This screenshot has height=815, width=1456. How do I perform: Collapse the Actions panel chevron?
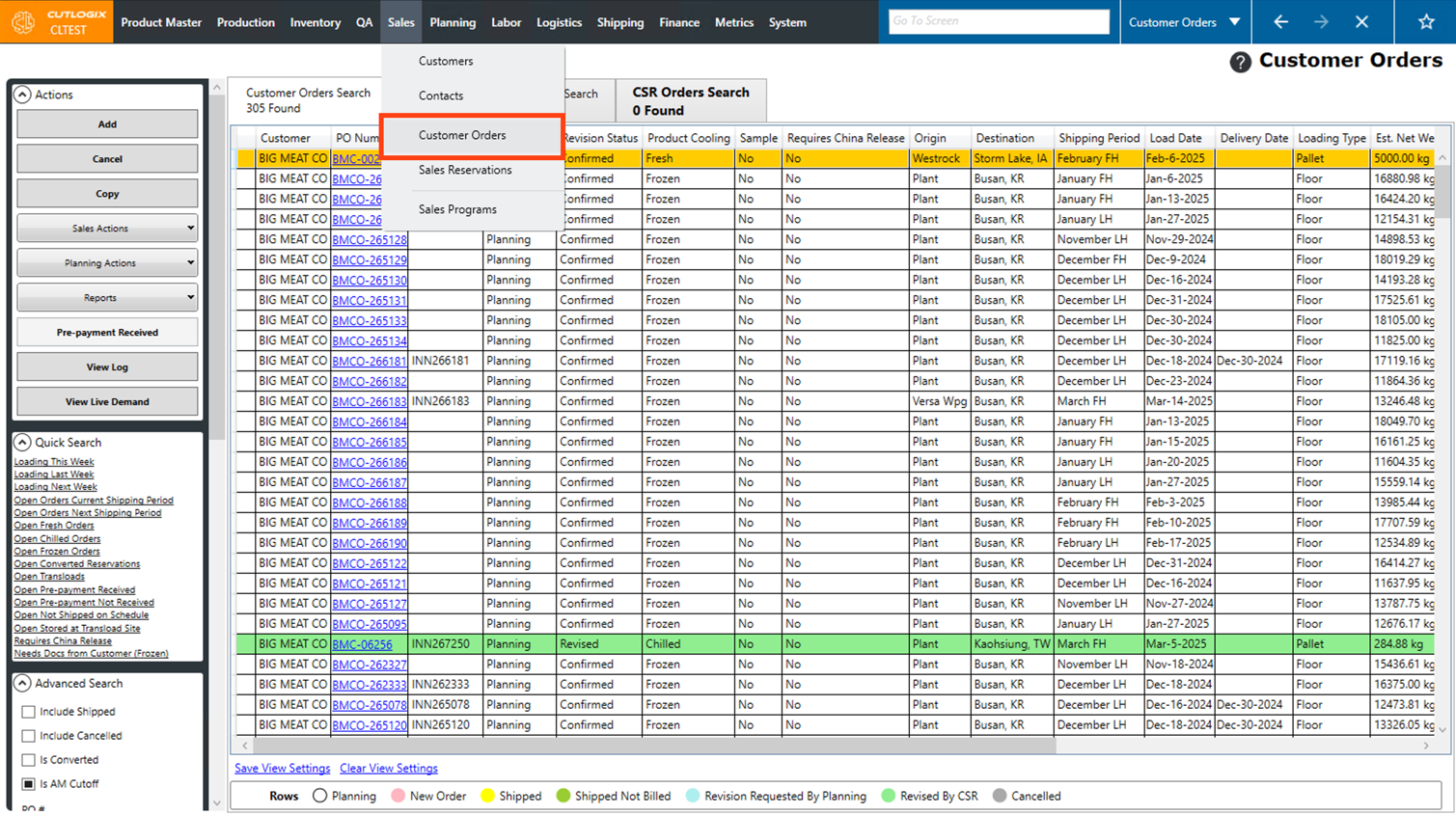click(x=22, y=95)
